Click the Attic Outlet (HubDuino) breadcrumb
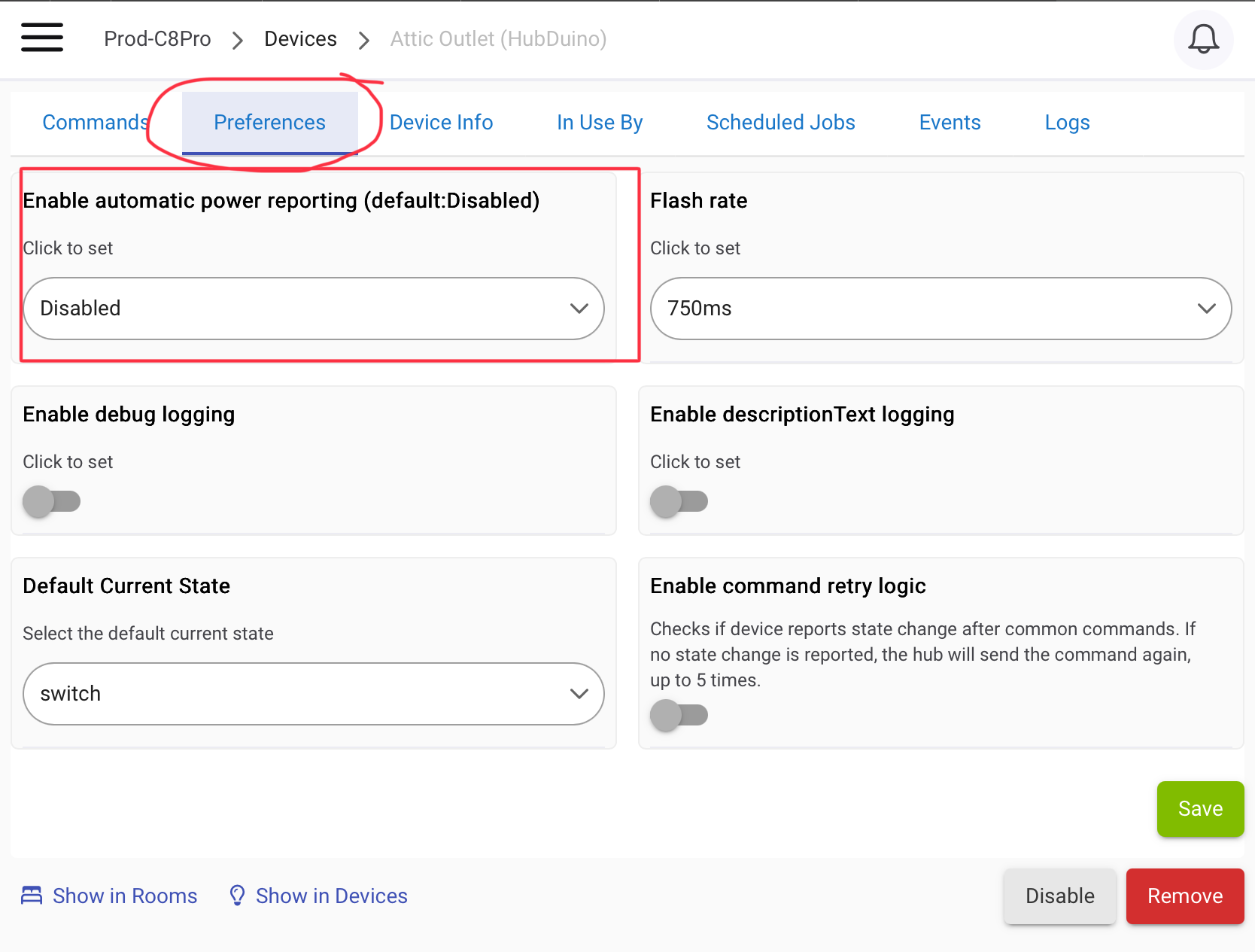1255x952 pixels. pyautogui.click(x=498, y=39)
